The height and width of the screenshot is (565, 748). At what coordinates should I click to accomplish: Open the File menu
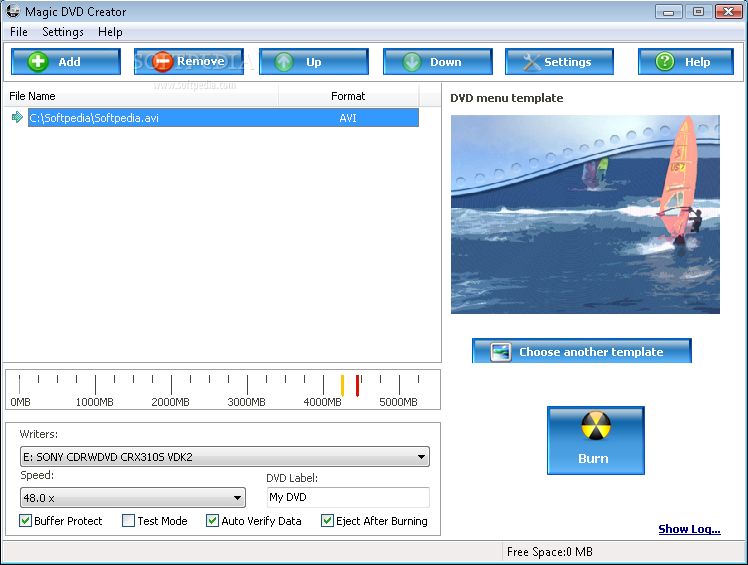coord(19,32)
